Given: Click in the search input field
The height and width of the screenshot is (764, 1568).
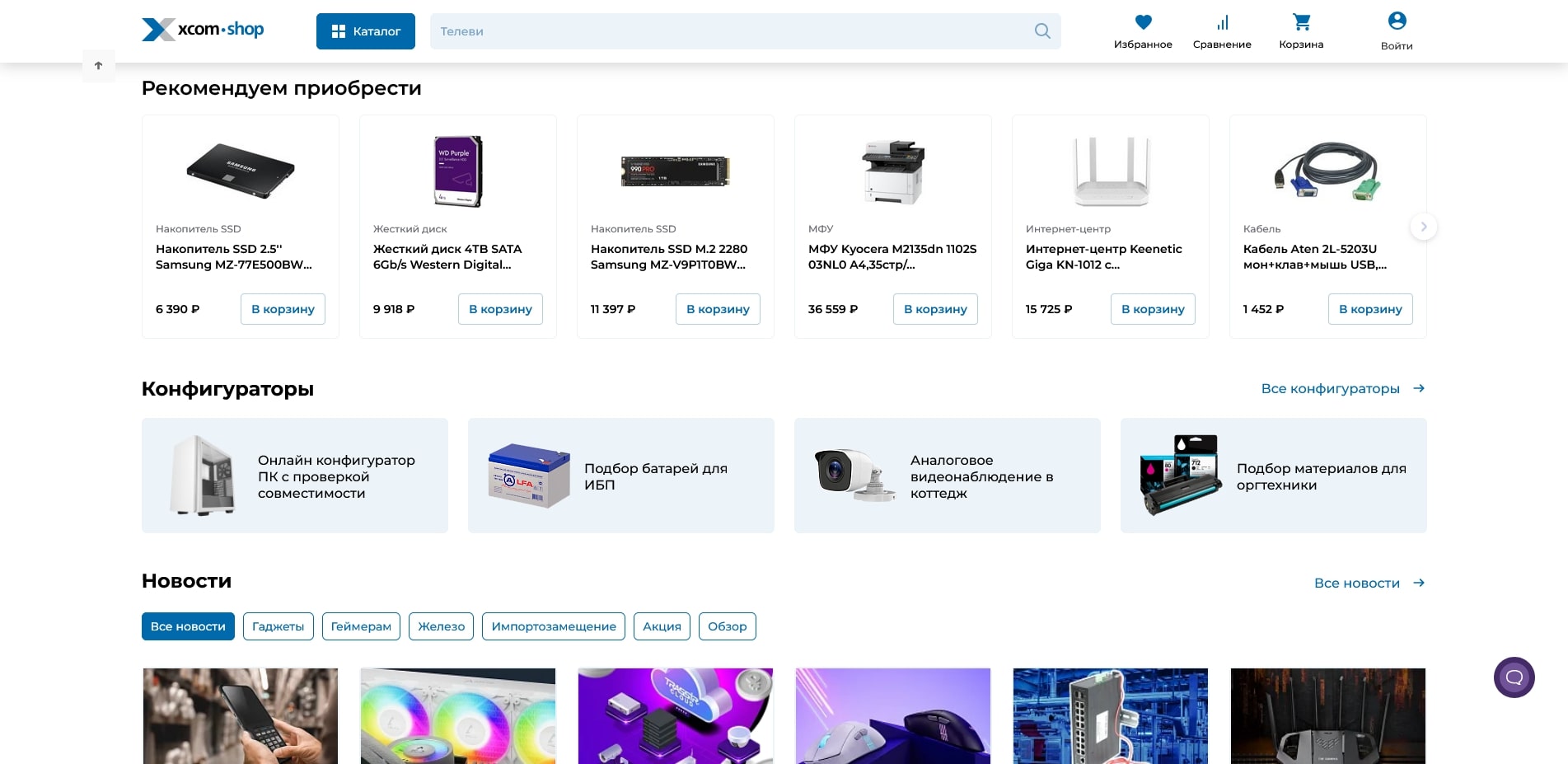Looking at the screenshot, I should coord(725,31).
